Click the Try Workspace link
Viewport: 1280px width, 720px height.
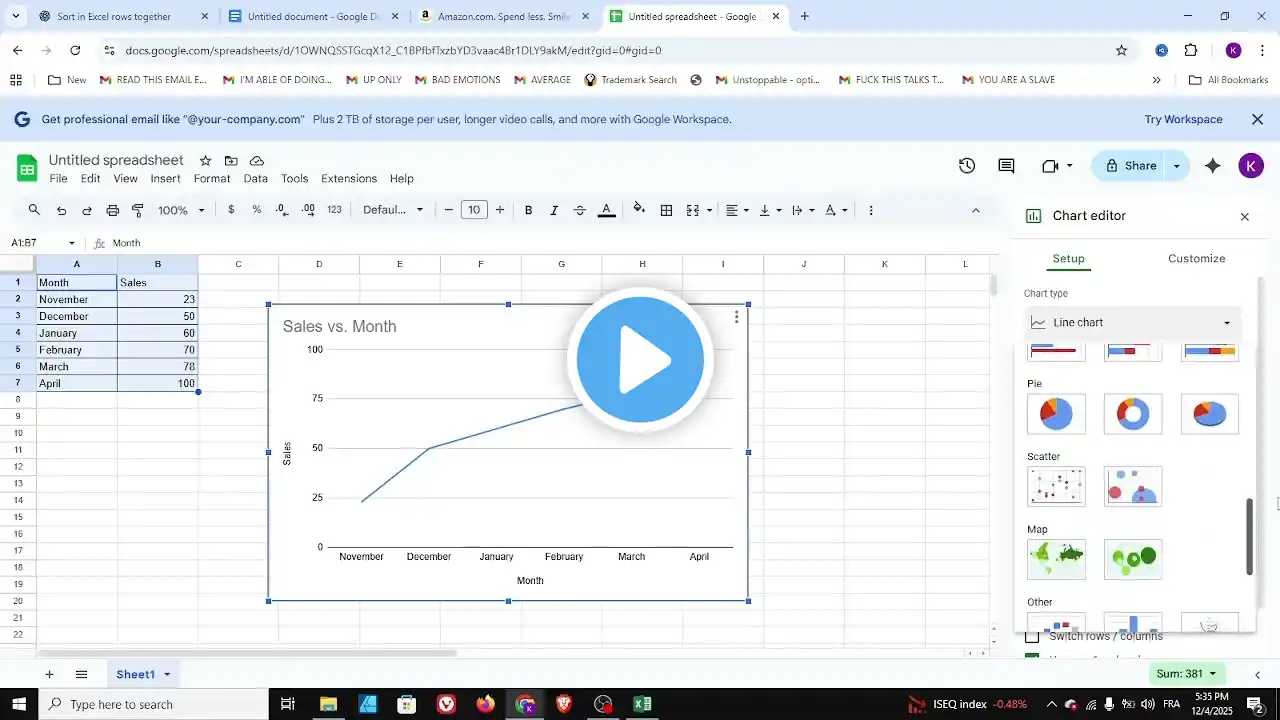point(1183,119)
